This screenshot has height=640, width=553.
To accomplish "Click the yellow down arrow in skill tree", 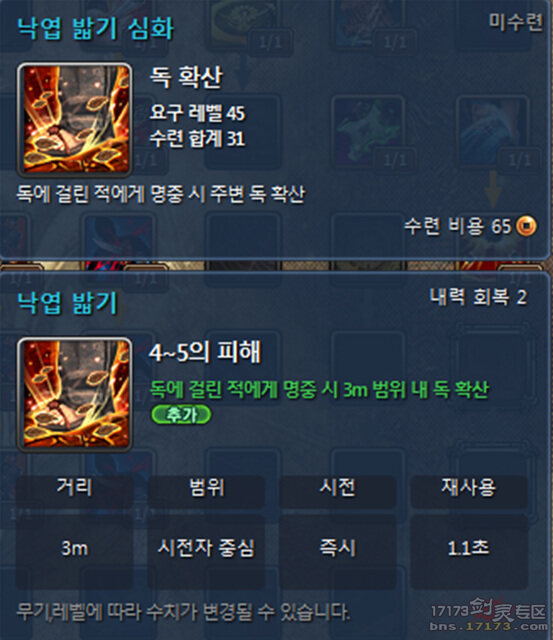I will coord(493,189).
